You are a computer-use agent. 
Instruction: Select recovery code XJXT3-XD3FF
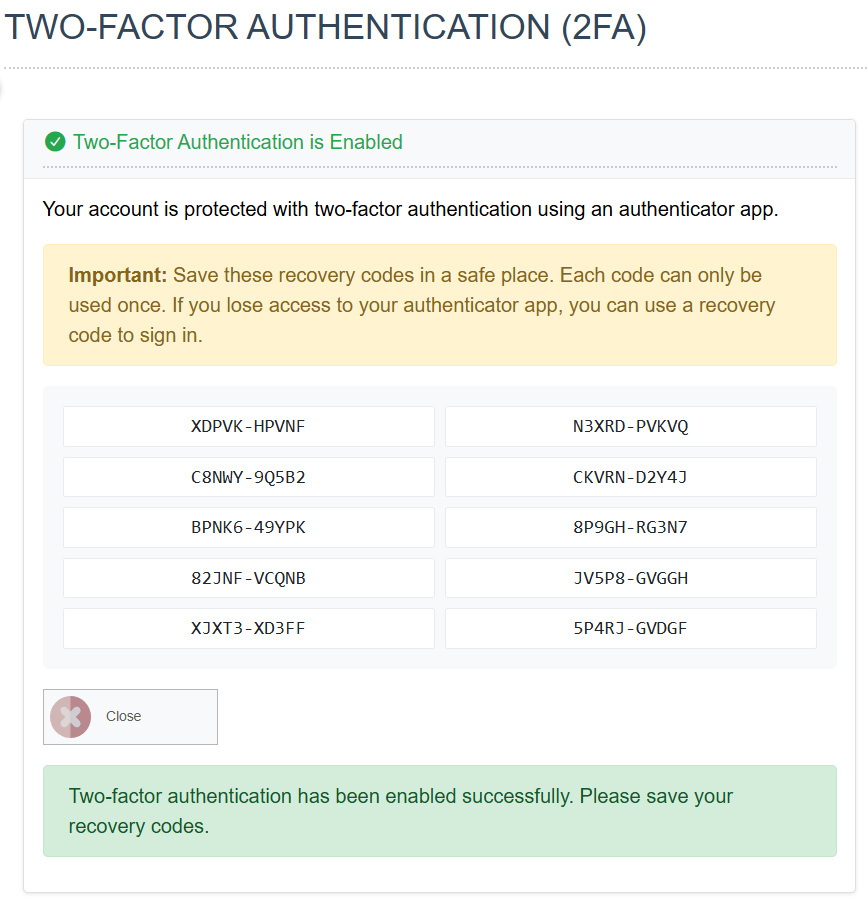249,628
